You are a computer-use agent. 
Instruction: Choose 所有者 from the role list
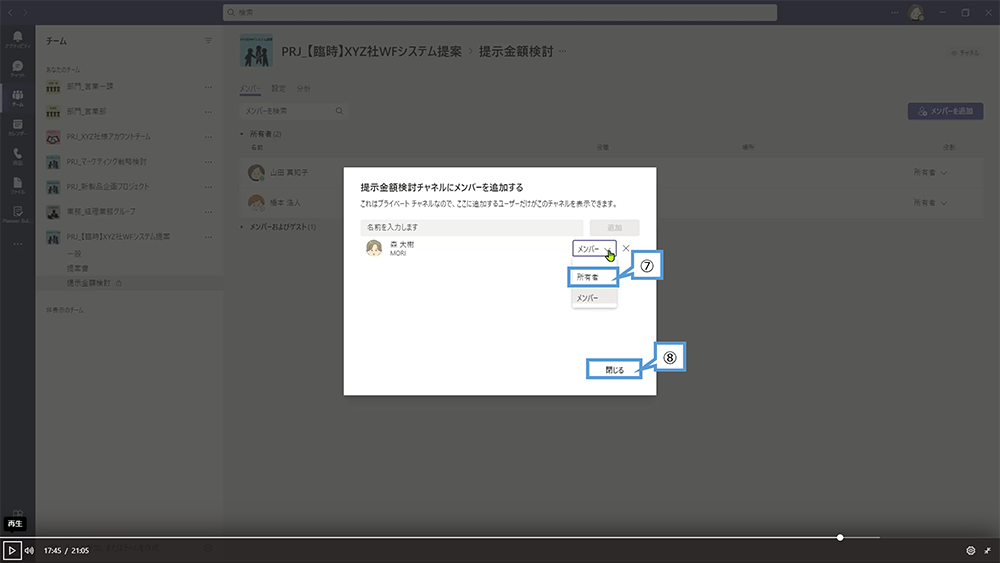(593, 277)
